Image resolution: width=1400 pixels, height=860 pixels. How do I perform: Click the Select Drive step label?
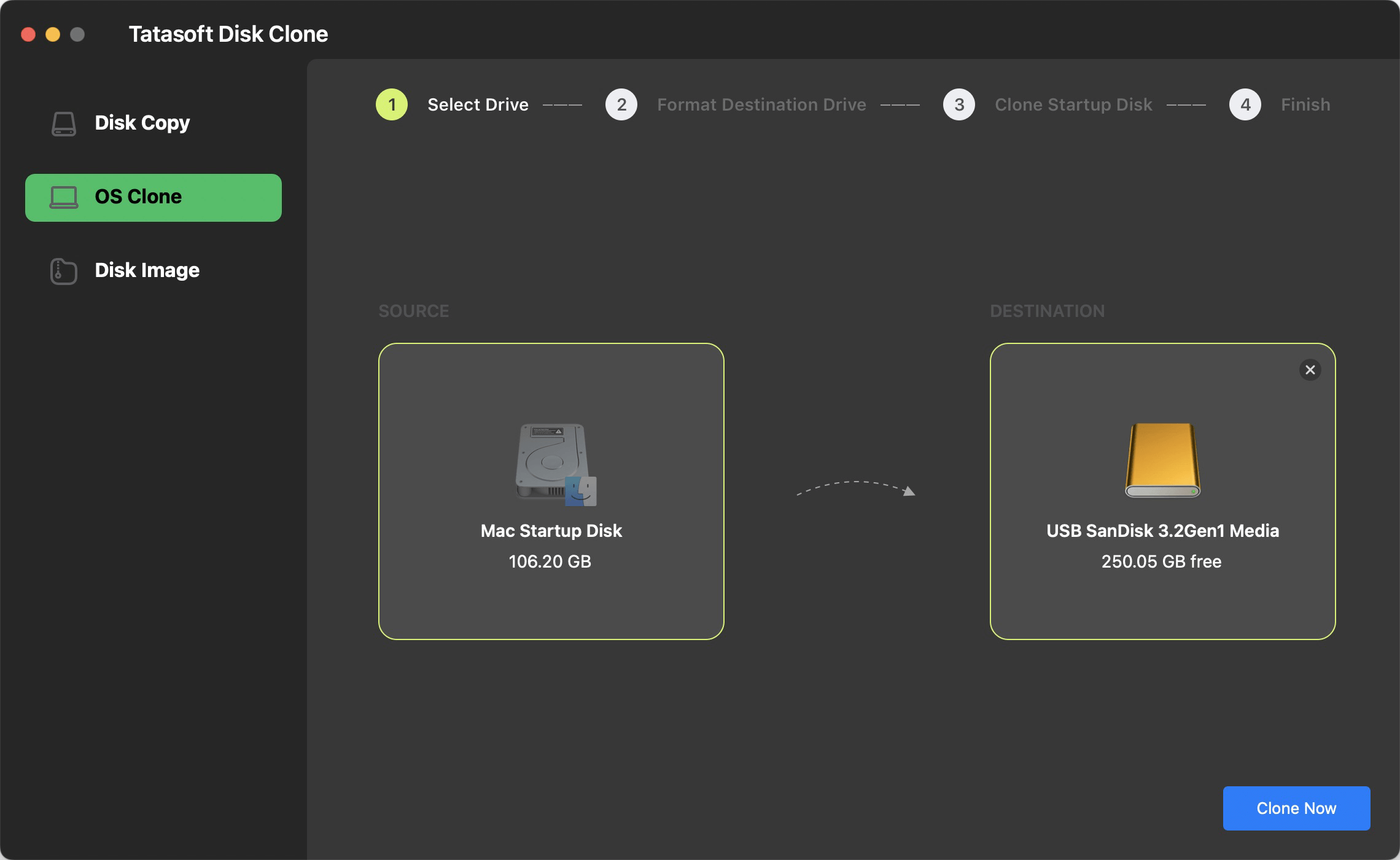coord(478,104)
